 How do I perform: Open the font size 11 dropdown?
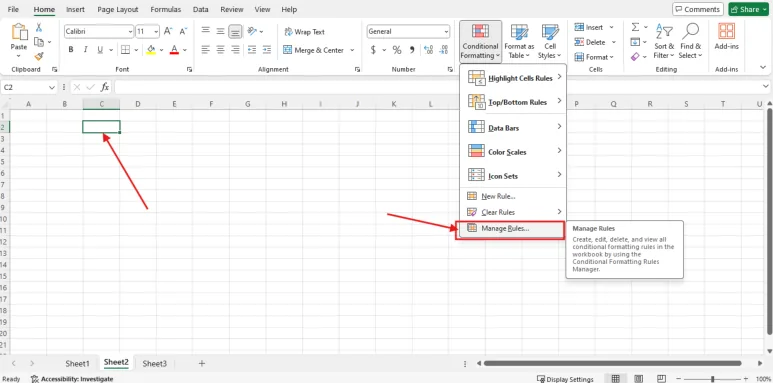[156, 32]
